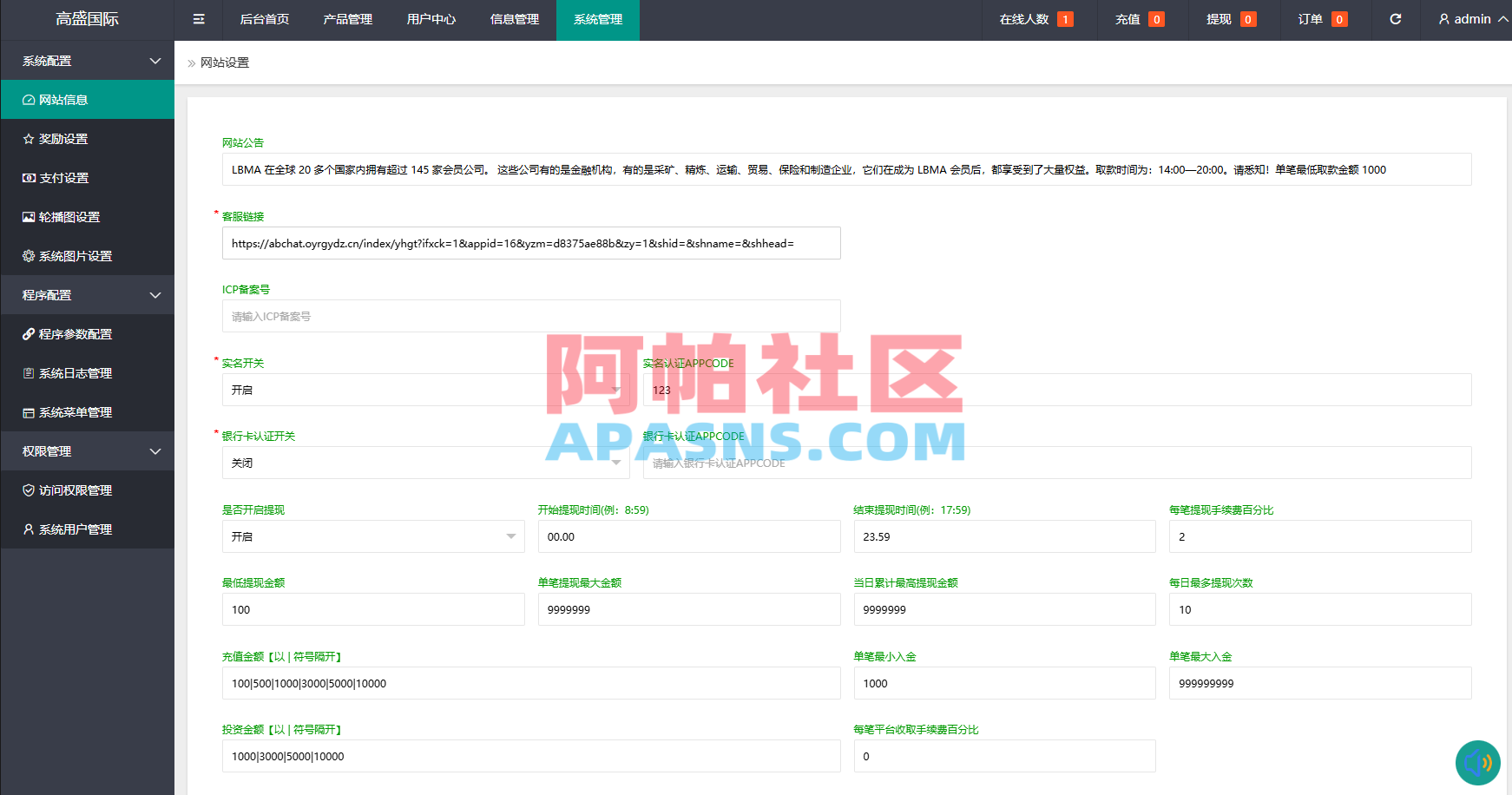This screenshot has width=1512, height=795.
Task: Click the 结束提现时间 input field
Action: (x=1005, y=536)
